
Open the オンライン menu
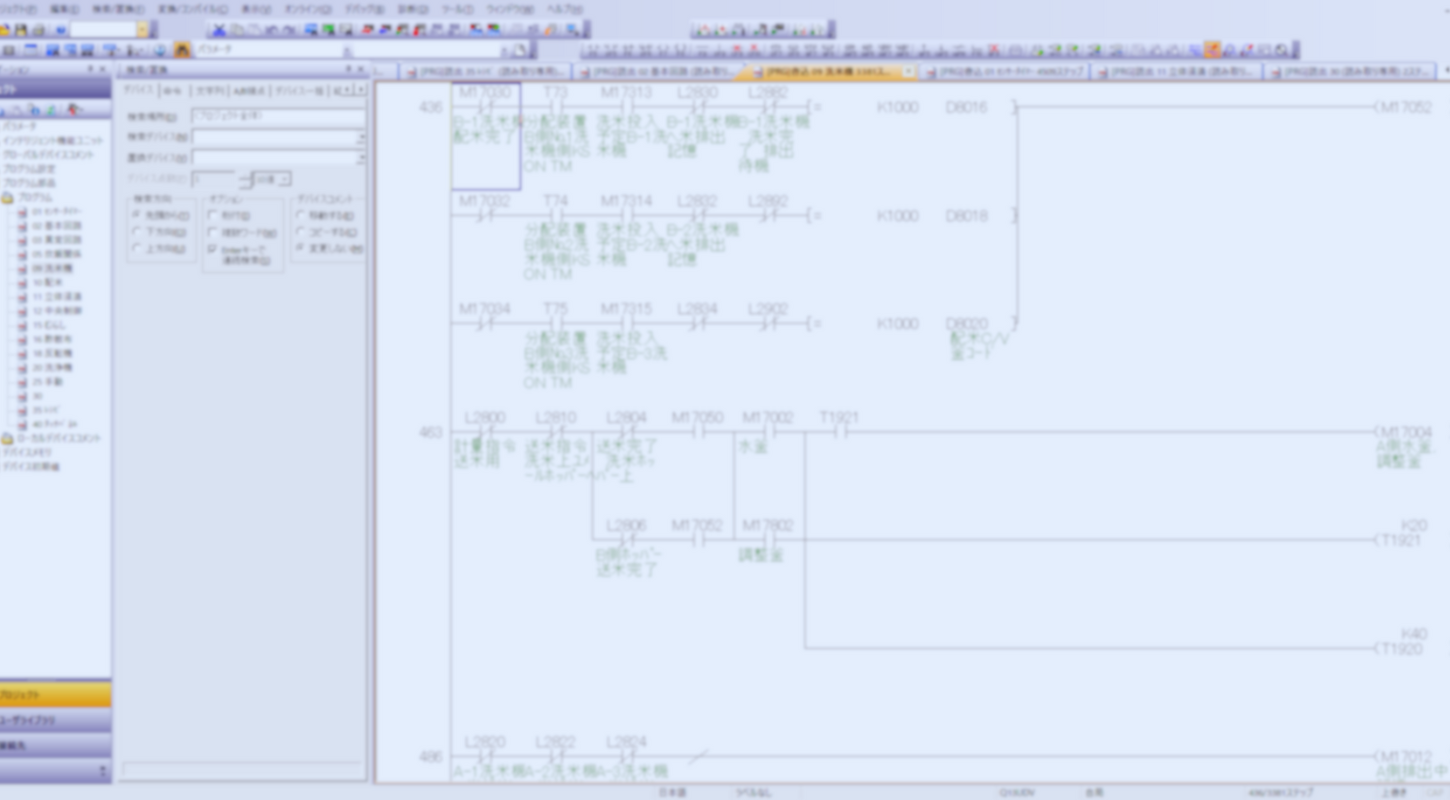tap(300, 8)
